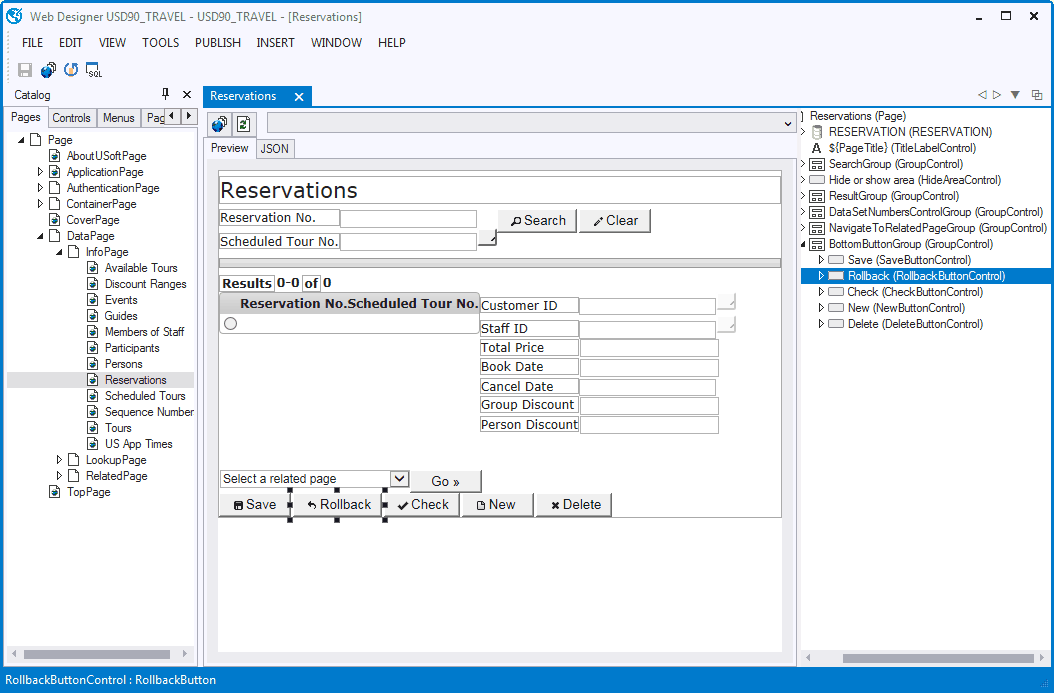The image size is (1054, 693).
Task: Open the PUBLISH menu
Action: [217, 43]
